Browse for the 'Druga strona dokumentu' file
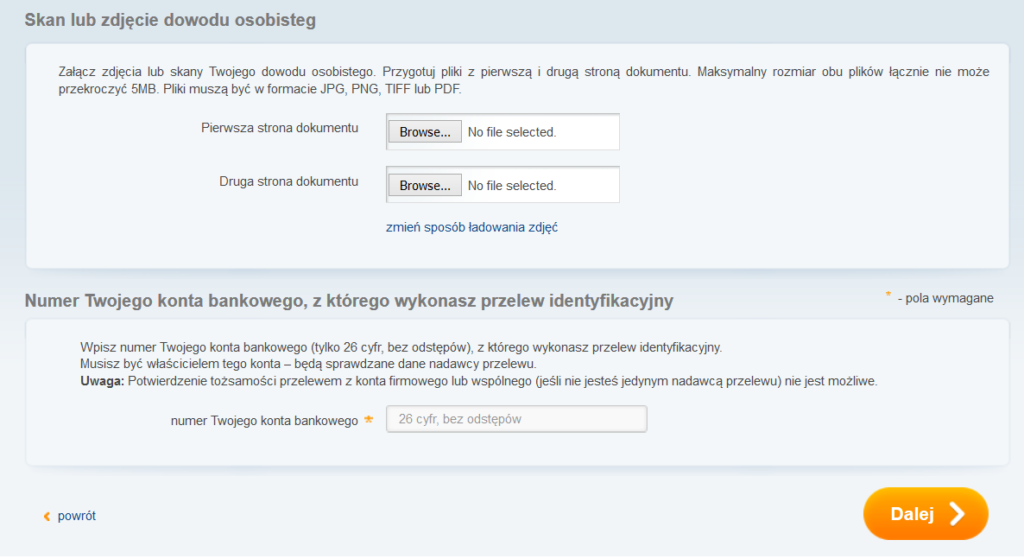This screenshot has width=1024, height=559. pyautogui.click(x=424, y=186)
